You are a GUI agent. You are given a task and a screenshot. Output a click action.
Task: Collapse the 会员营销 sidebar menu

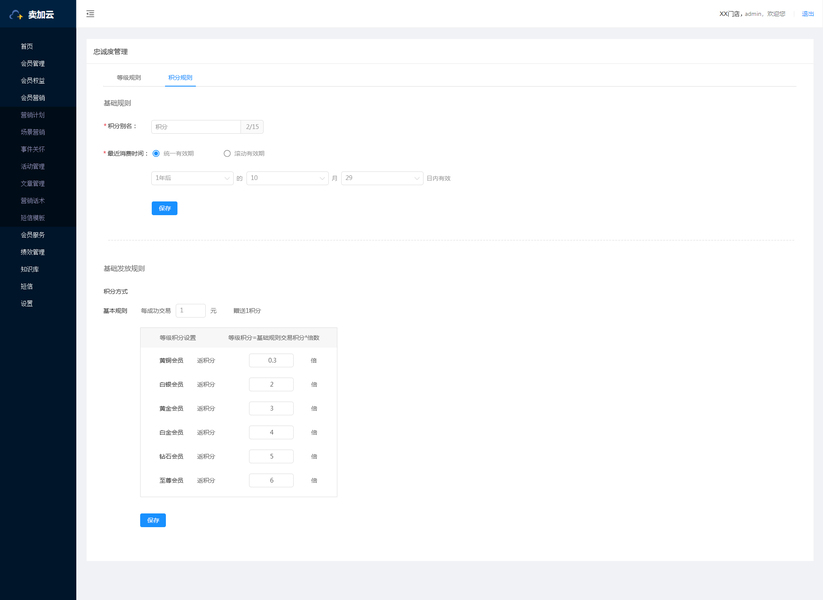point(33,98)
